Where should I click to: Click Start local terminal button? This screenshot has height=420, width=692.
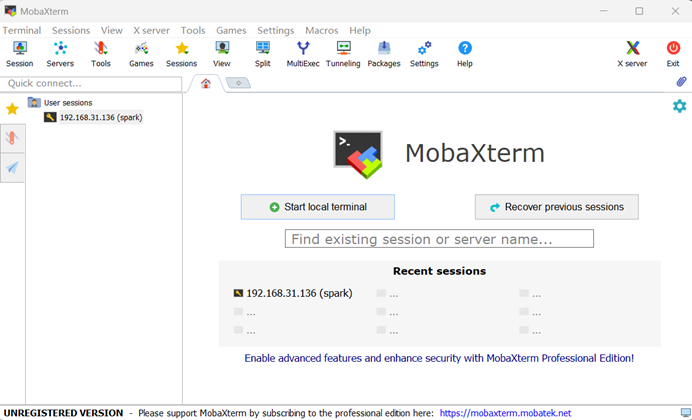(318, 207)
